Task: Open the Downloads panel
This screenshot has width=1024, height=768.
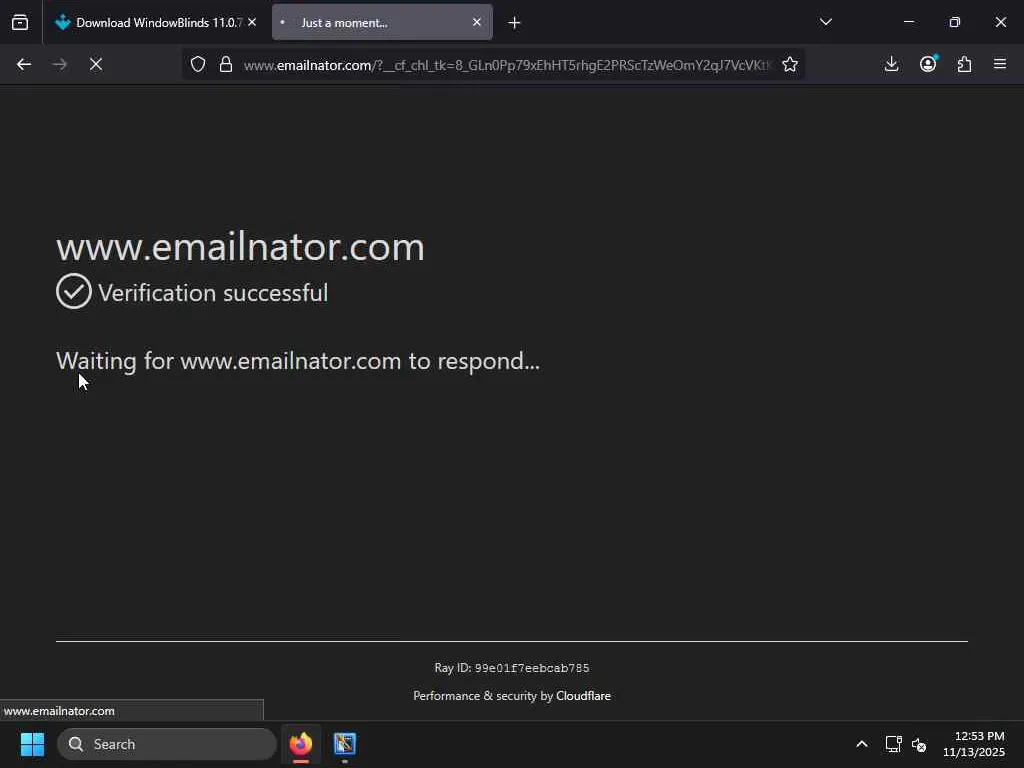Action: (891, 64)
